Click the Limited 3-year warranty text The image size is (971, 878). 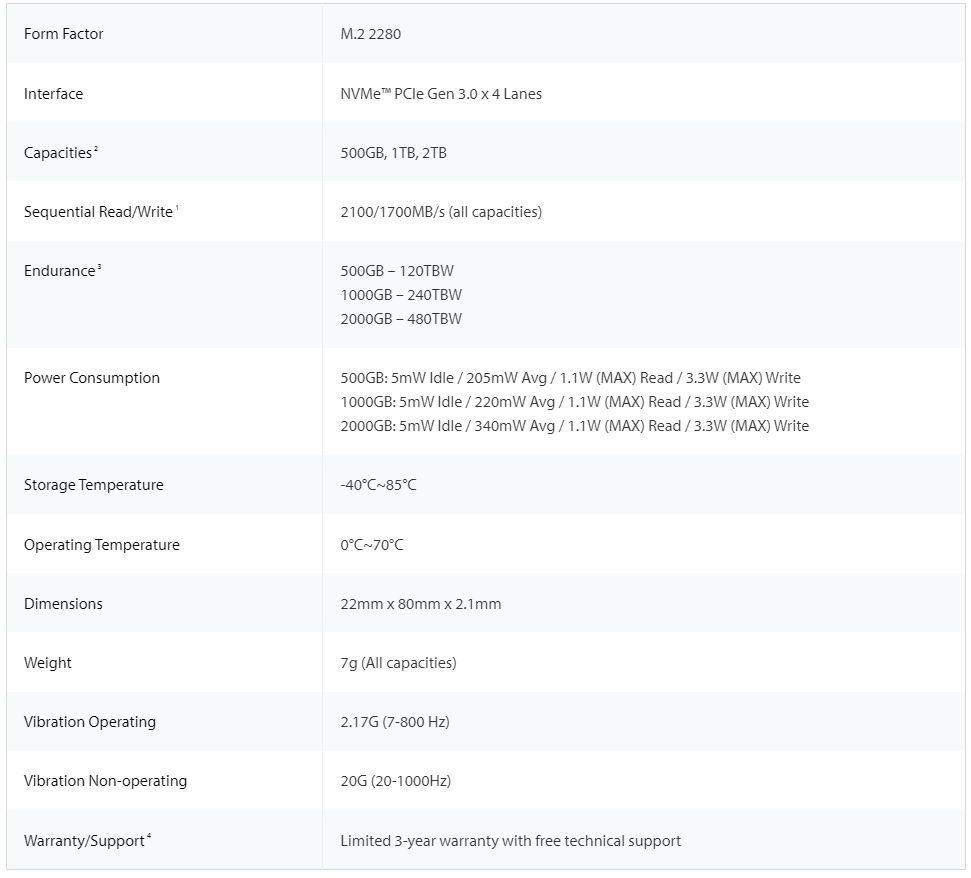(510, 841)
